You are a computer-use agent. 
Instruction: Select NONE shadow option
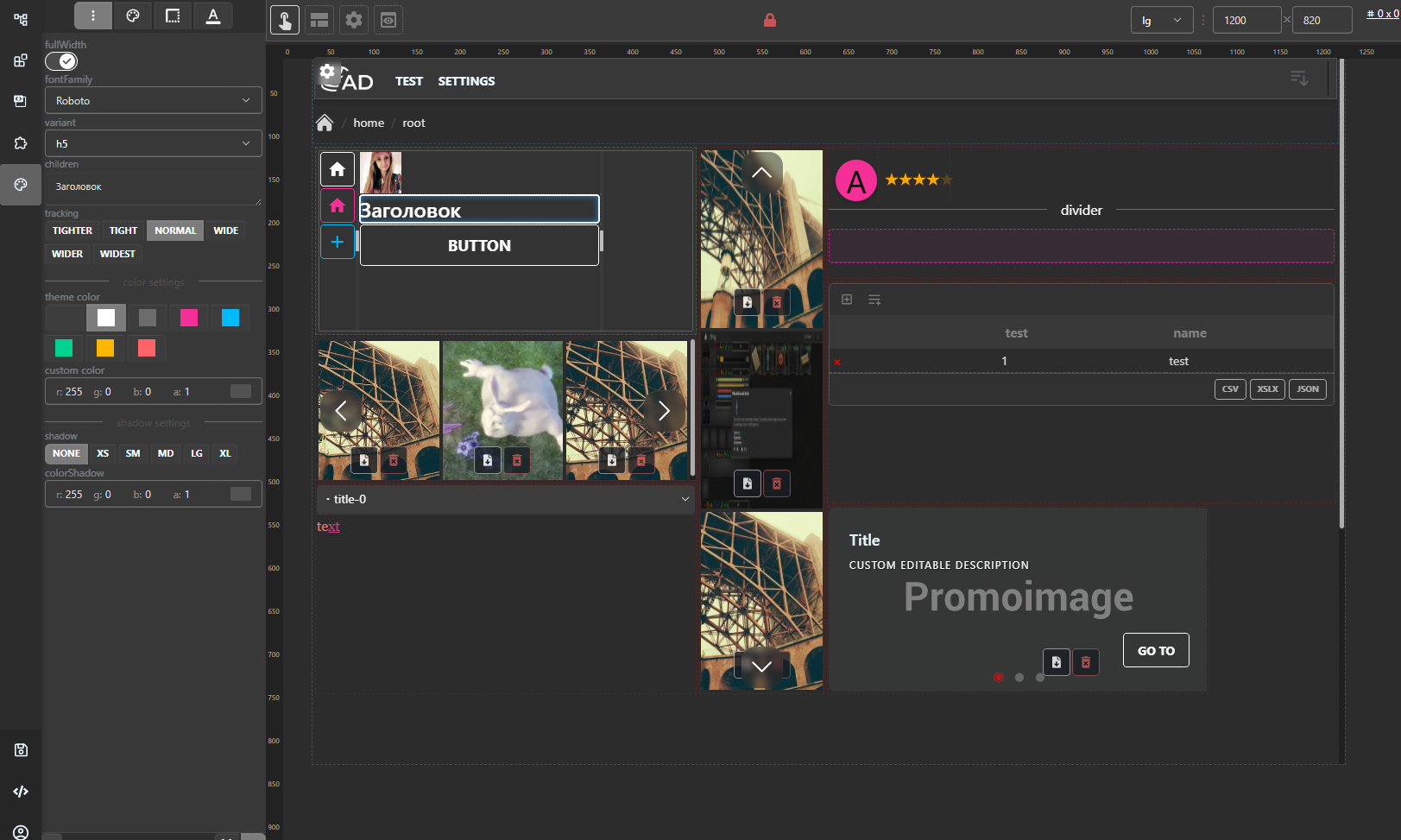tap(66, 453)
